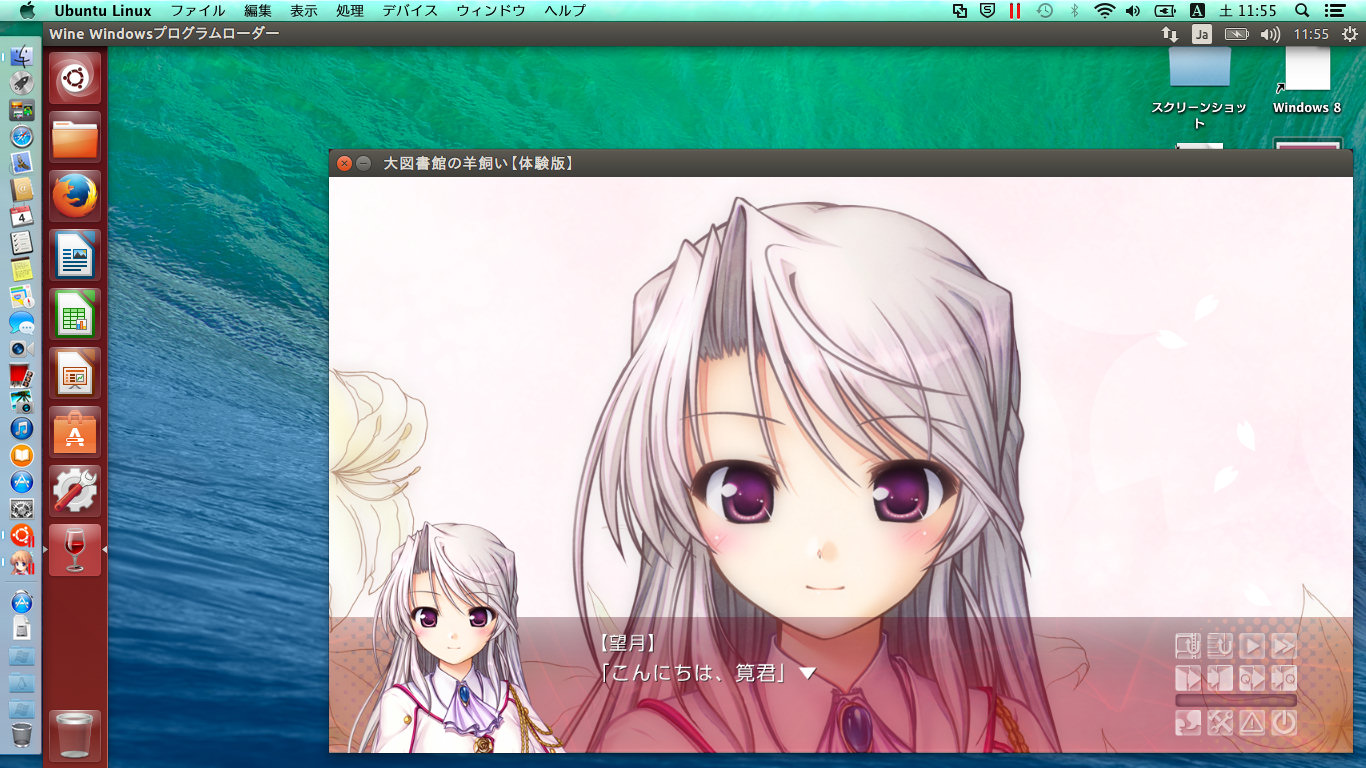Open Finder from the Mac dock

pos(21,57)
